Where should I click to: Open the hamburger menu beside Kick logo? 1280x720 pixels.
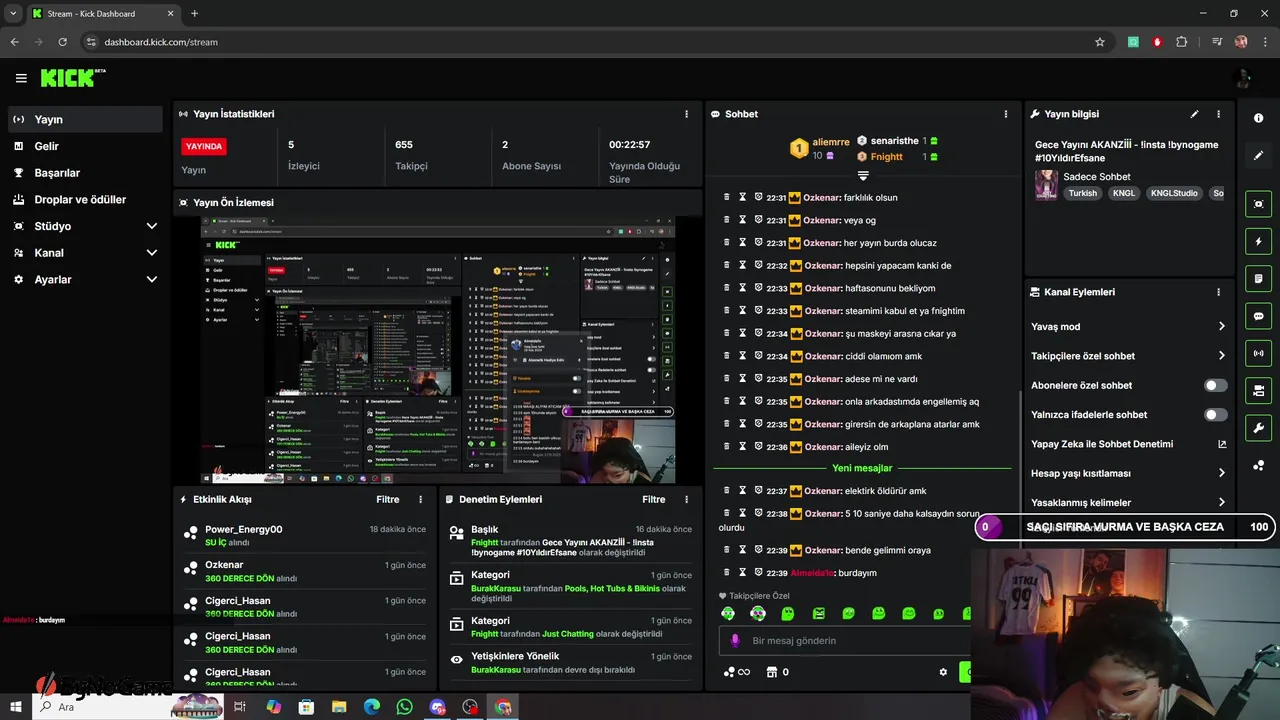click(21, 78)
